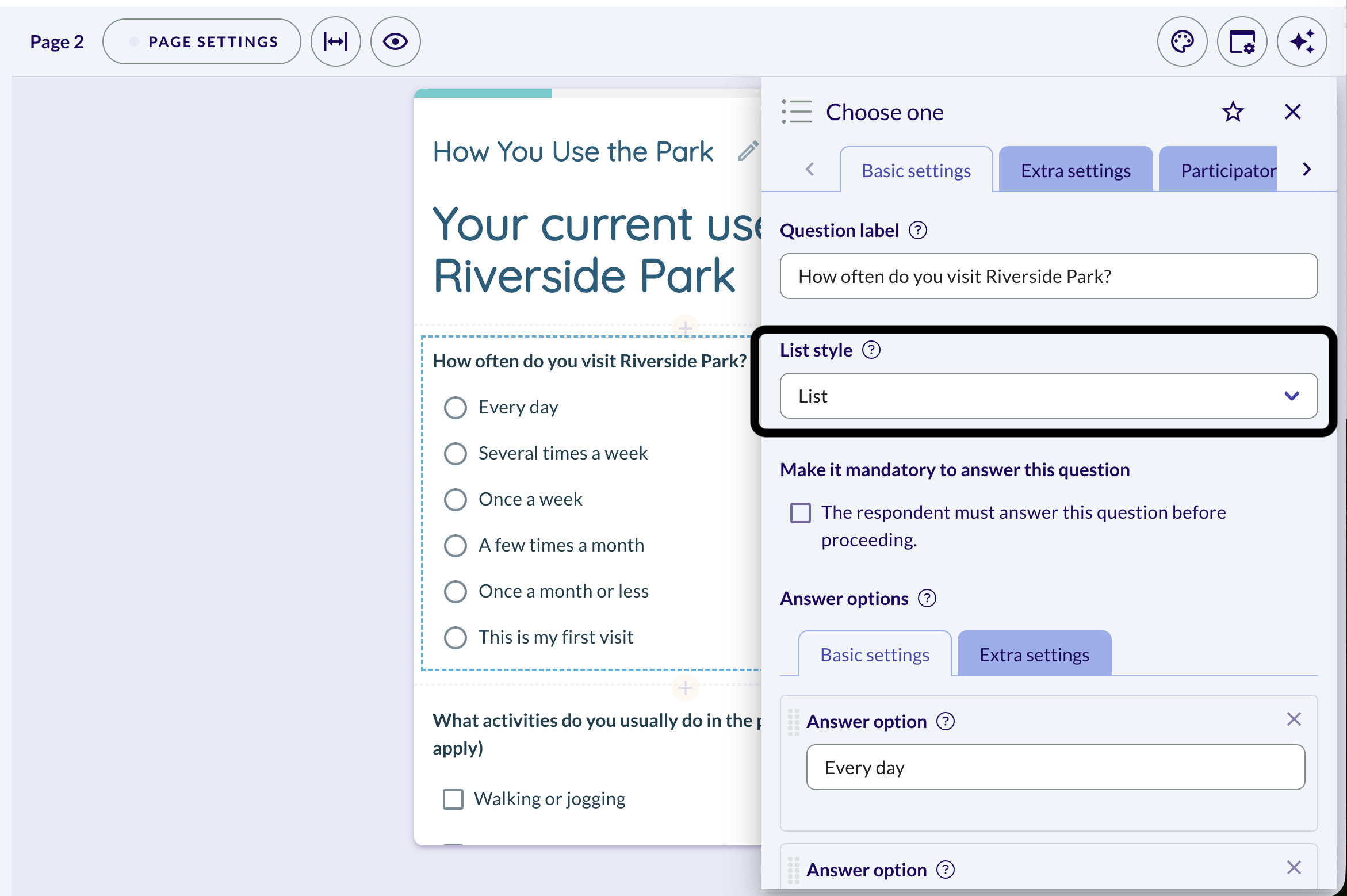Switch to top Basic settings tab
This screenshot has width=1347, height=896.
(x=916, y=170)
